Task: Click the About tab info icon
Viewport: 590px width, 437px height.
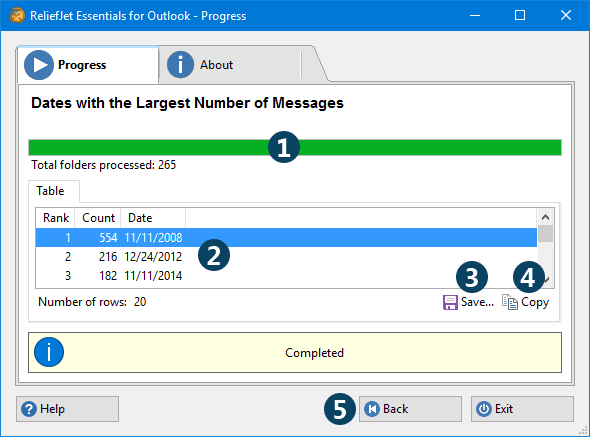Action: (x=180, y=65)
